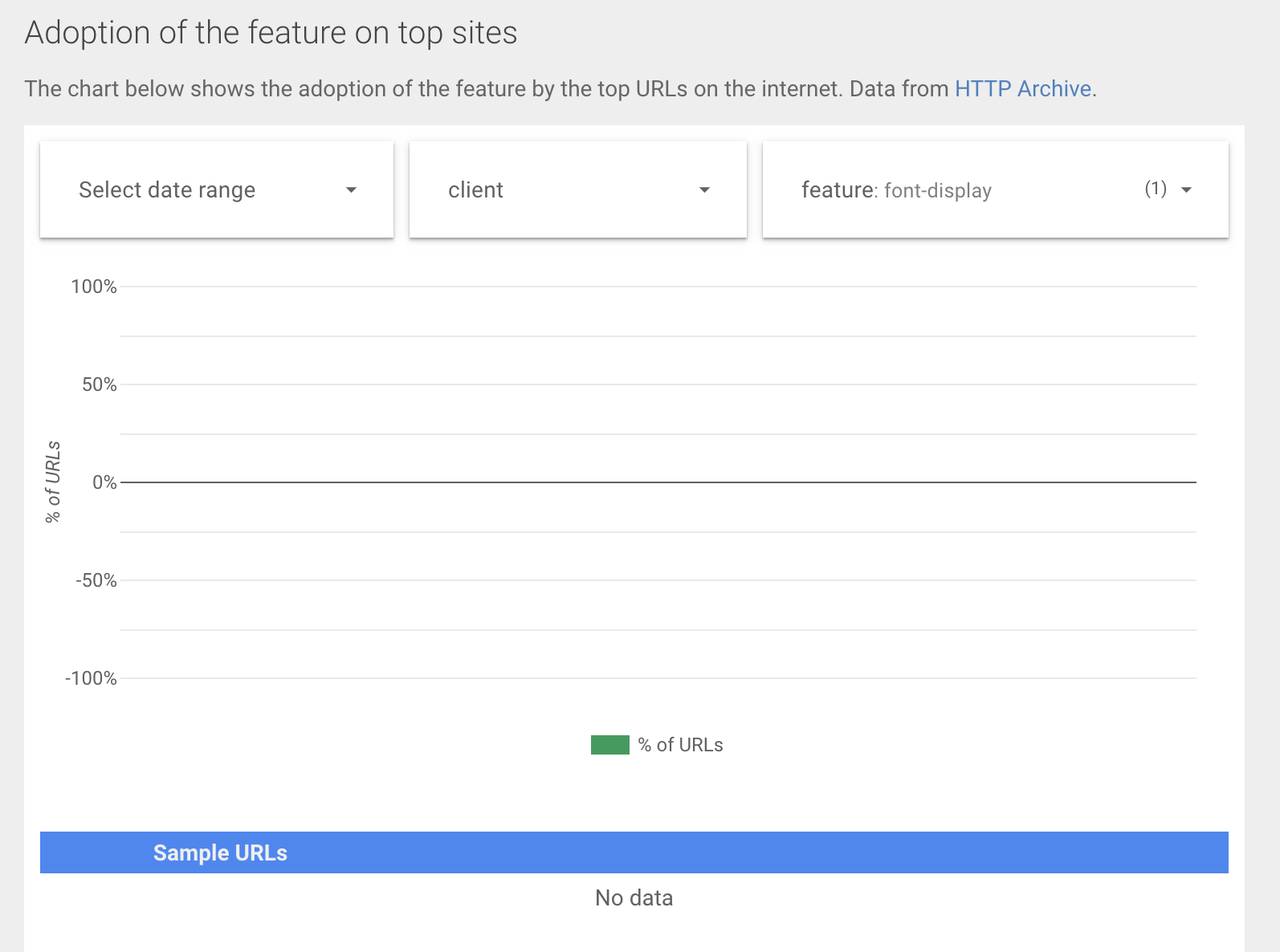Click the (1) selection count badge
1280x952 pixels.
pos(1156,189)
